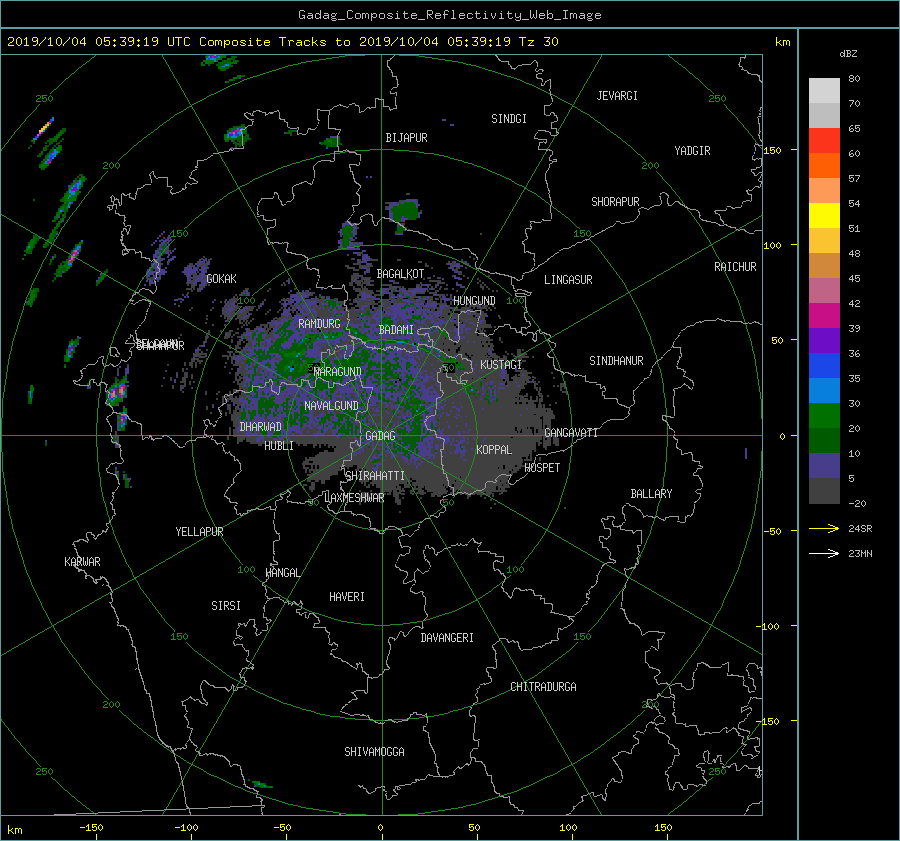Click the GOKAK city label
Viewport: 900px width, 841px height.
click(x=221, y=279)
